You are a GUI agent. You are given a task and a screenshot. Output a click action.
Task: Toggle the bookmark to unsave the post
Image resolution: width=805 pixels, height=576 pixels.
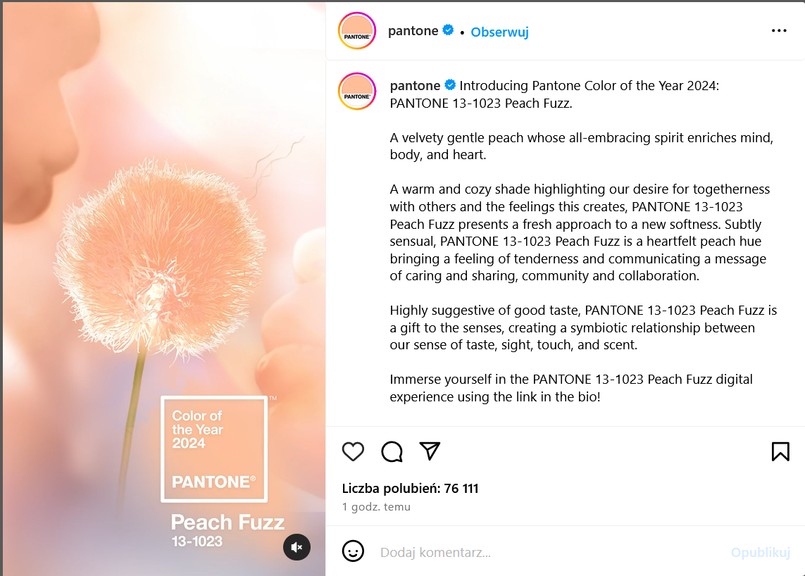click(779, 452)
